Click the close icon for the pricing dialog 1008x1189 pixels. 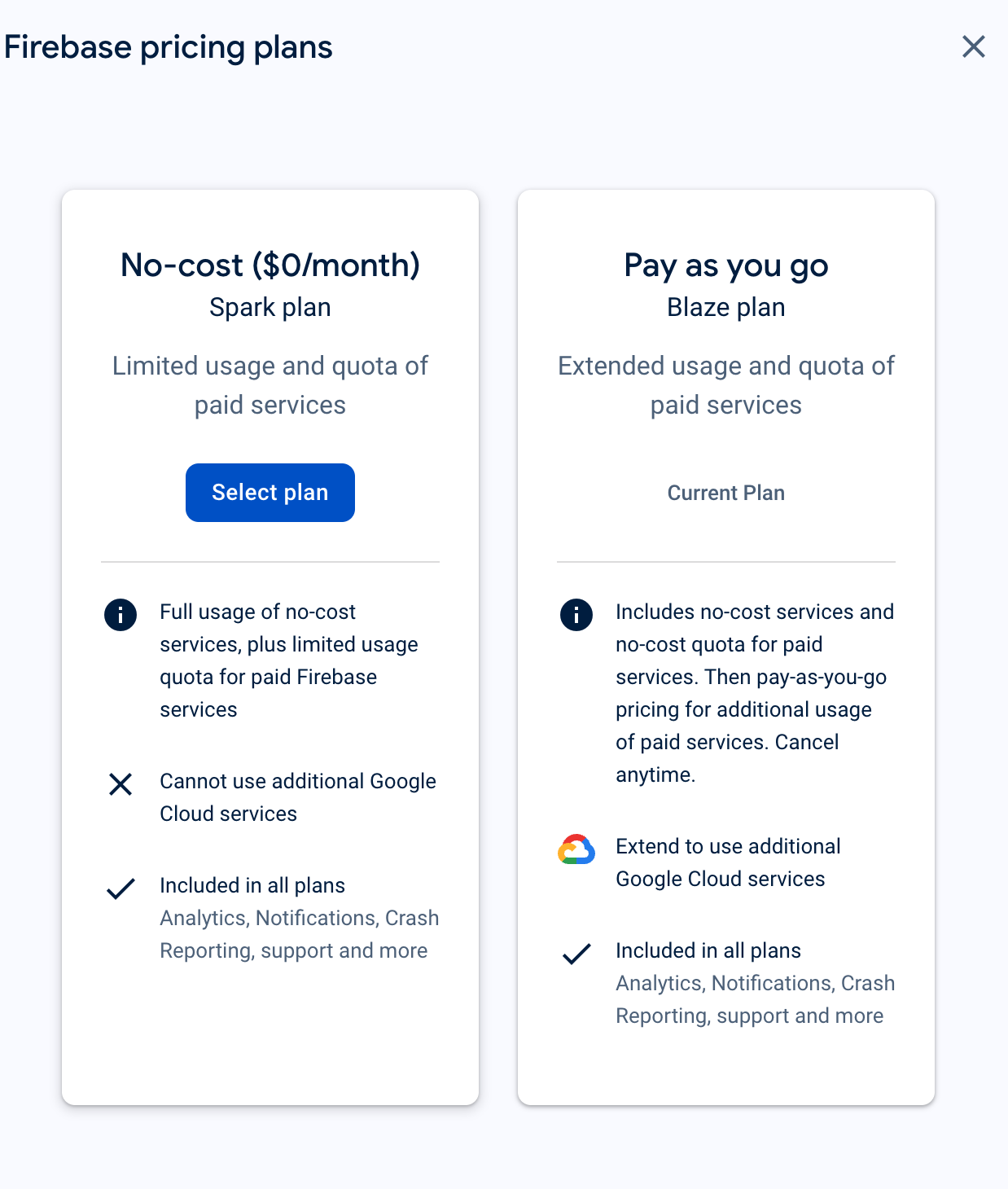(x=974, y=46)
